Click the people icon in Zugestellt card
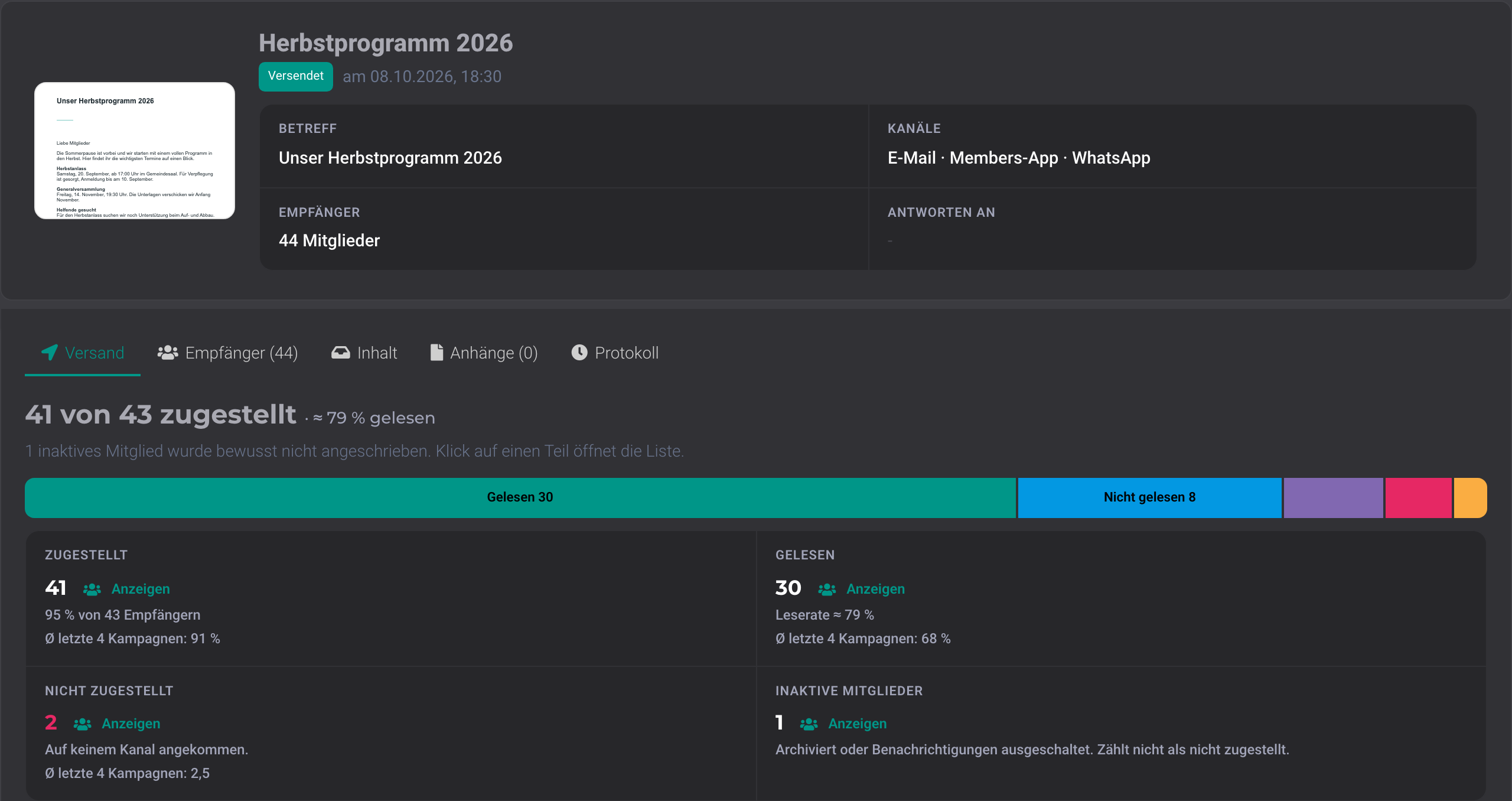Image resolution: width=1512 pixels, height=801 pixels. pyautogui.click(x=92, y=590)
